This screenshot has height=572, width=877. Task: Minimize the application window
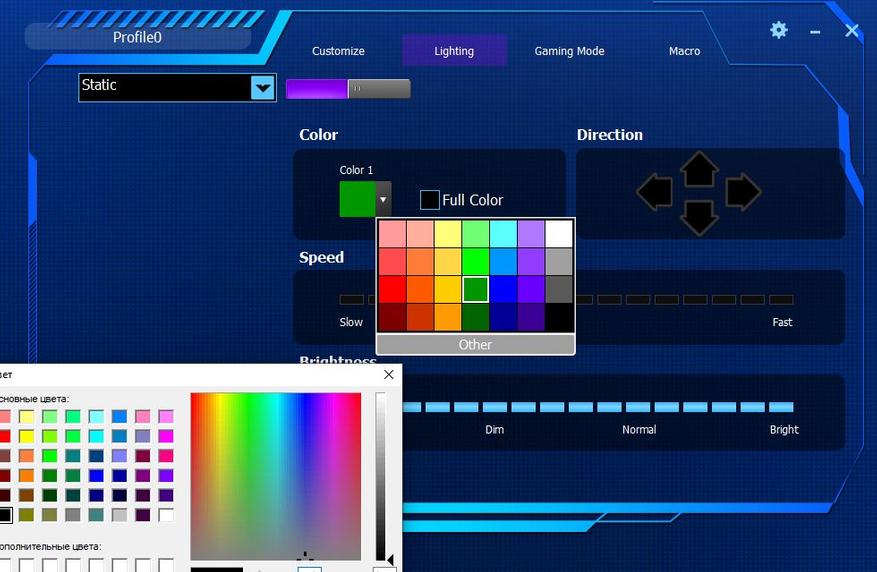pos(815,31)
